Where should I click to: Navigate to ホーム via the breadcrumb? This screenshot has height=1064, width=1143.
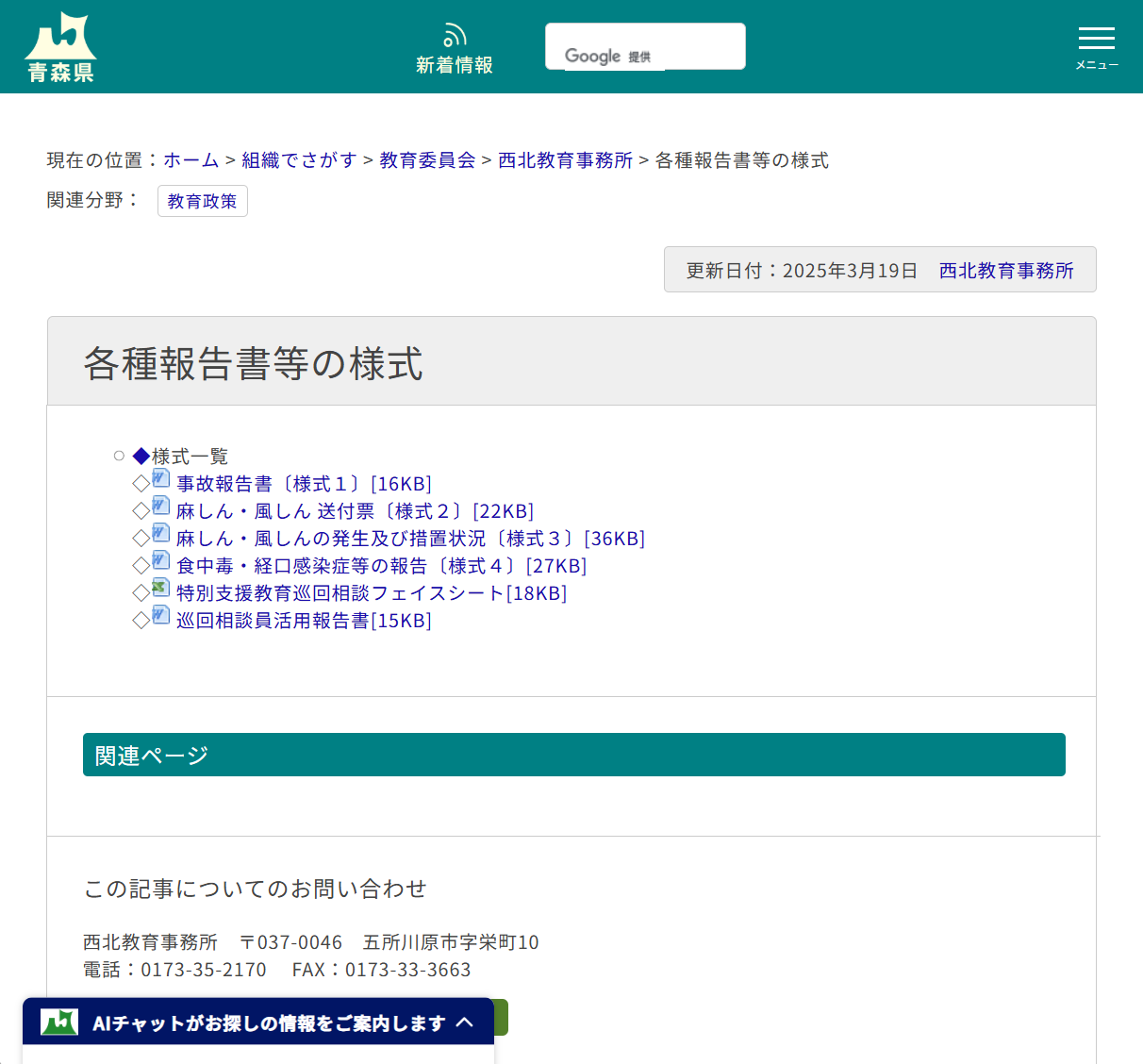(191, 160)
